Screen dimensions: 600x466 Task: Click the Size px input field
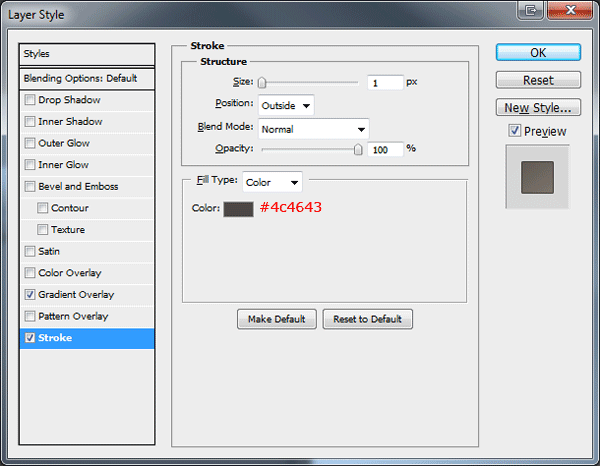pyautogui.click(x=385, y=83)
